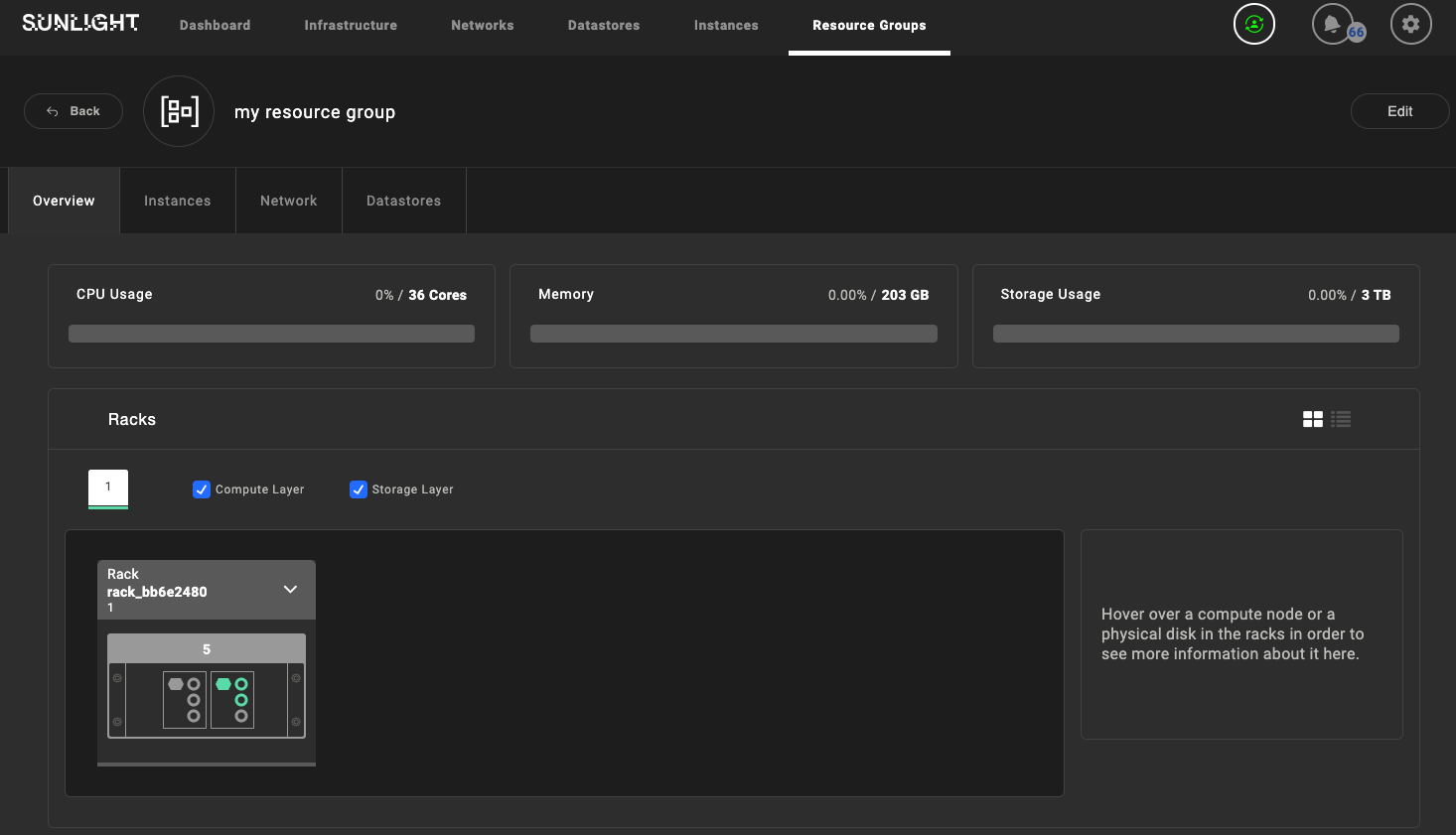Open the green sync status icon
Screen dimensions: 1456x835
[1254, 24]
